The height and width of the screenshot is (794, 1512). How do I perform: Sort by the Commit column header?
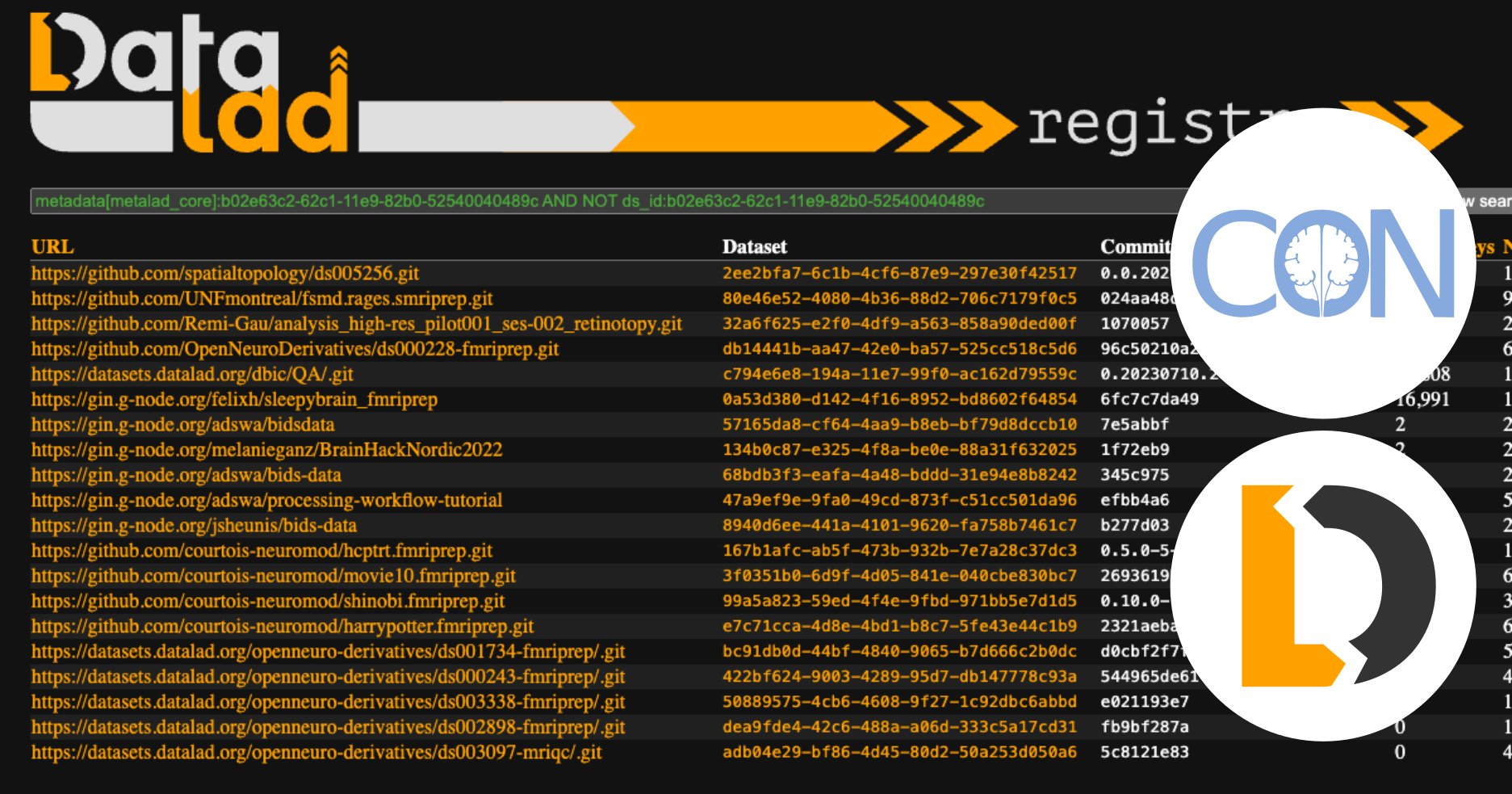tap(1135, 246)
